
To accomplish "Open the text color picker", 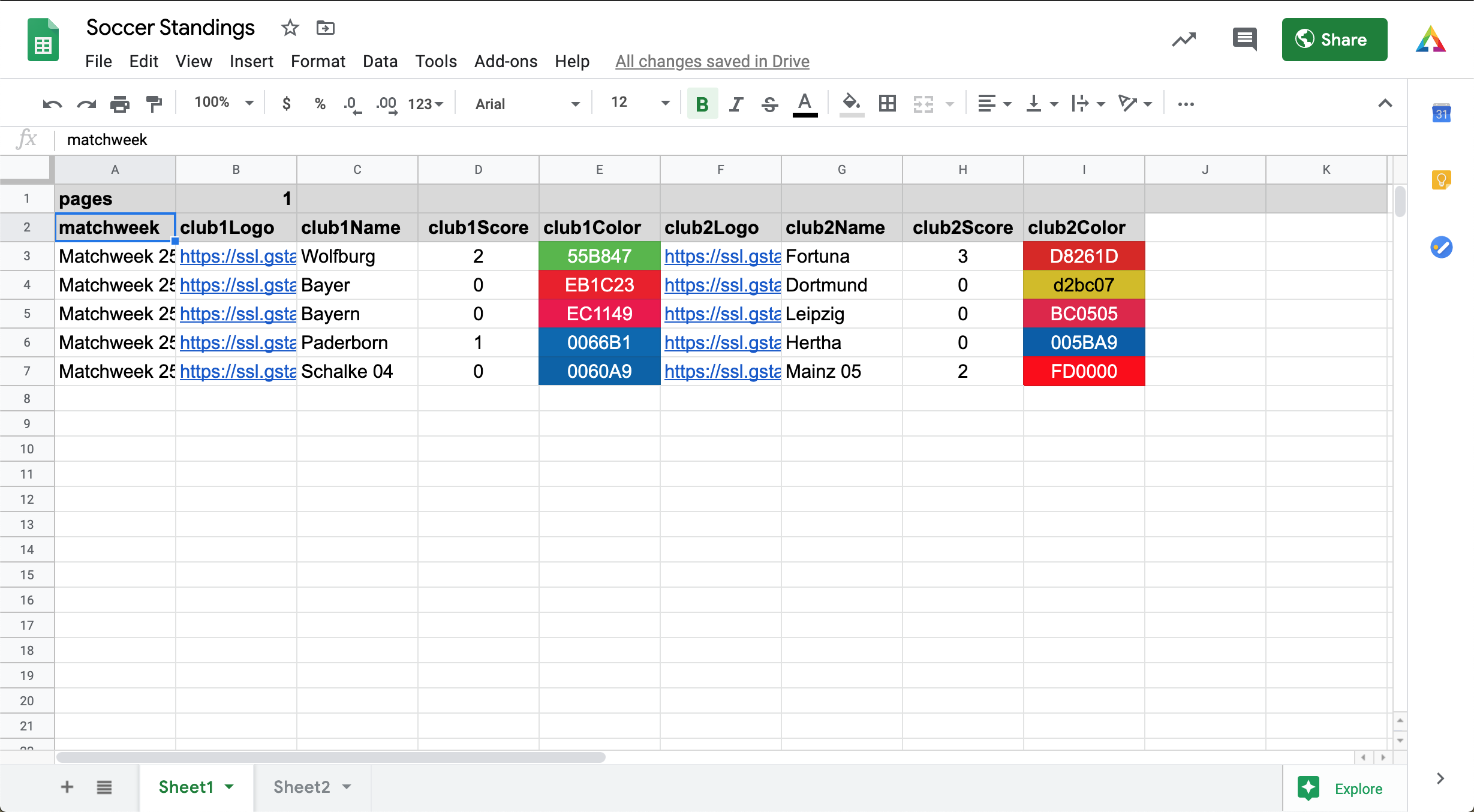I will pyautogui.click(x=805, y=104).
